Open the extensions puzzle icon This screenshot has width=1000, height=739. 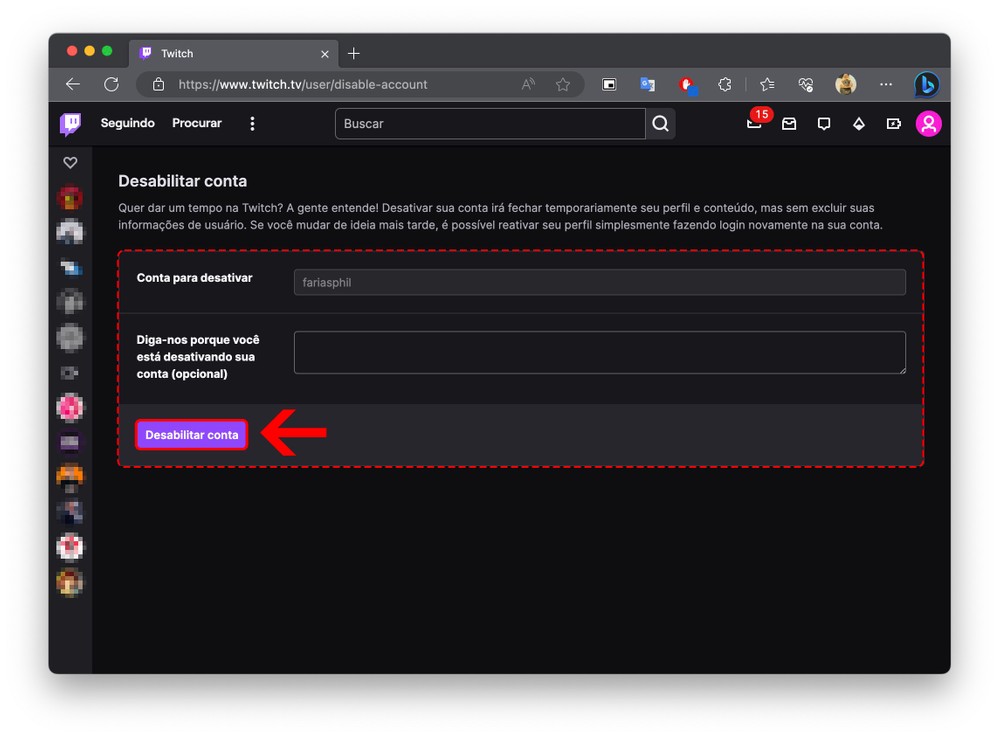click(x=724, y=84)
